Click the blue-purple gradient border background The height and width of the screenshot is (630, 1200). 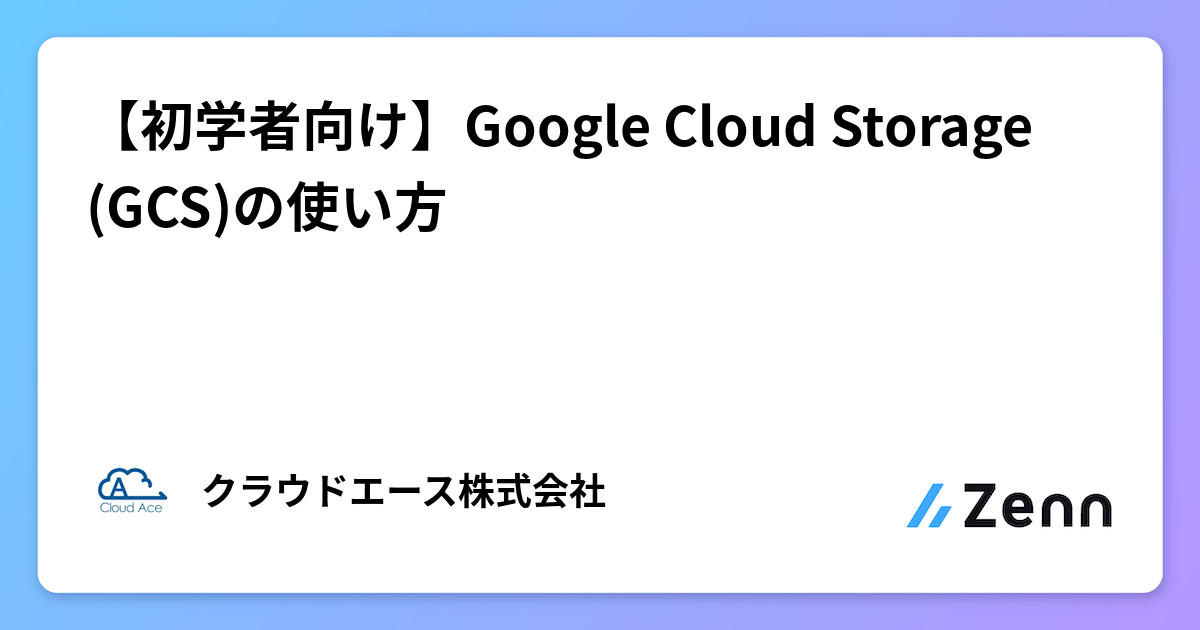click(600, 17)
